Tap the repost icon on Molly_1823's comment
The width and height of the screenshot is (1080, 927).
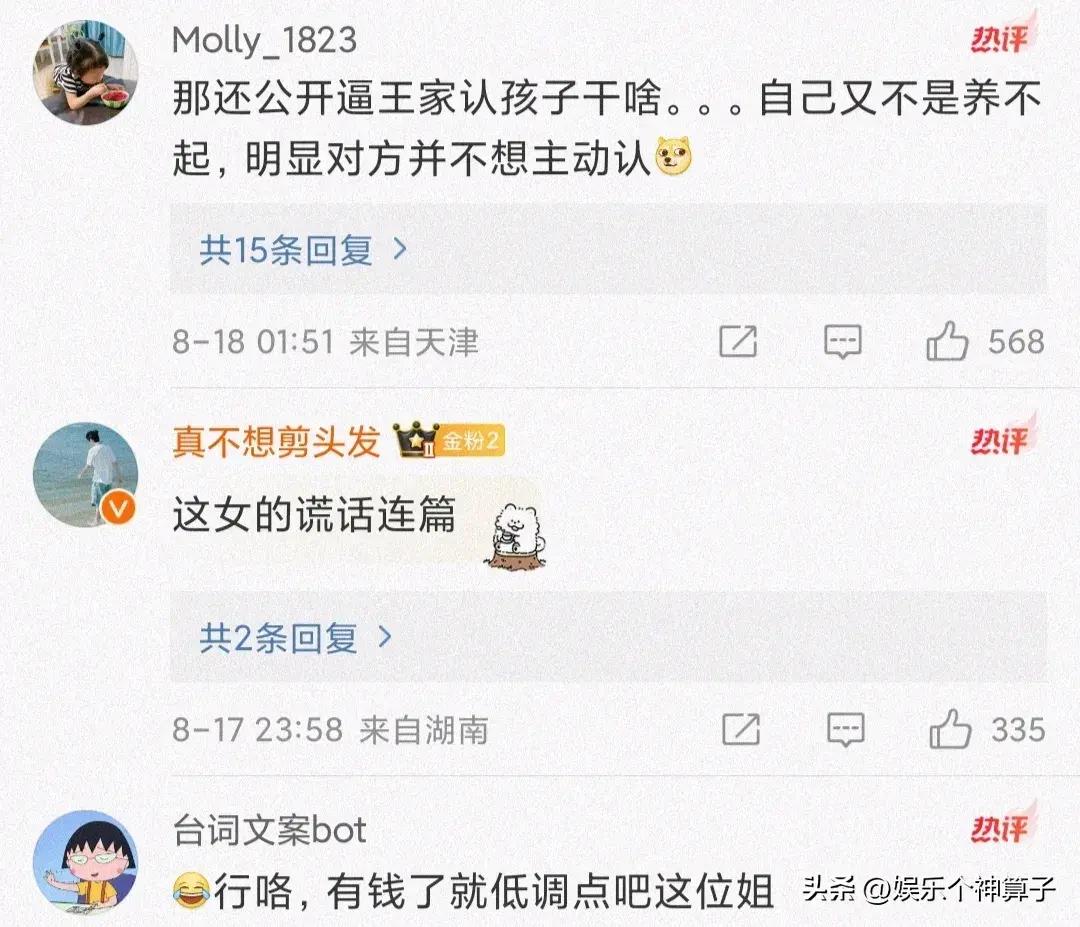pyautogui.click(x=738, y=341)
